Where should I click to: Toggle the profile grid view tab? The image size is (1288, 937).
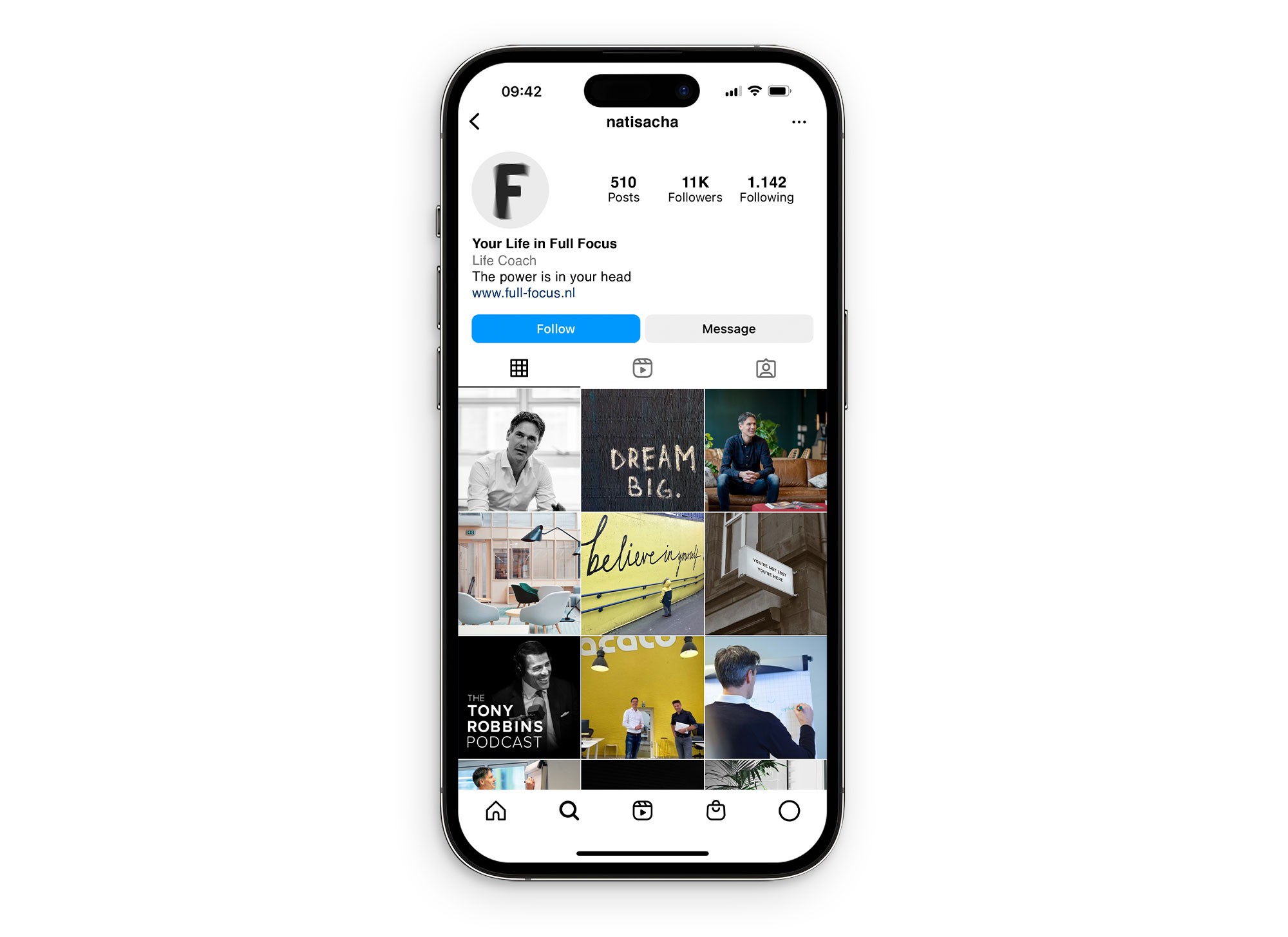[520, 367]
